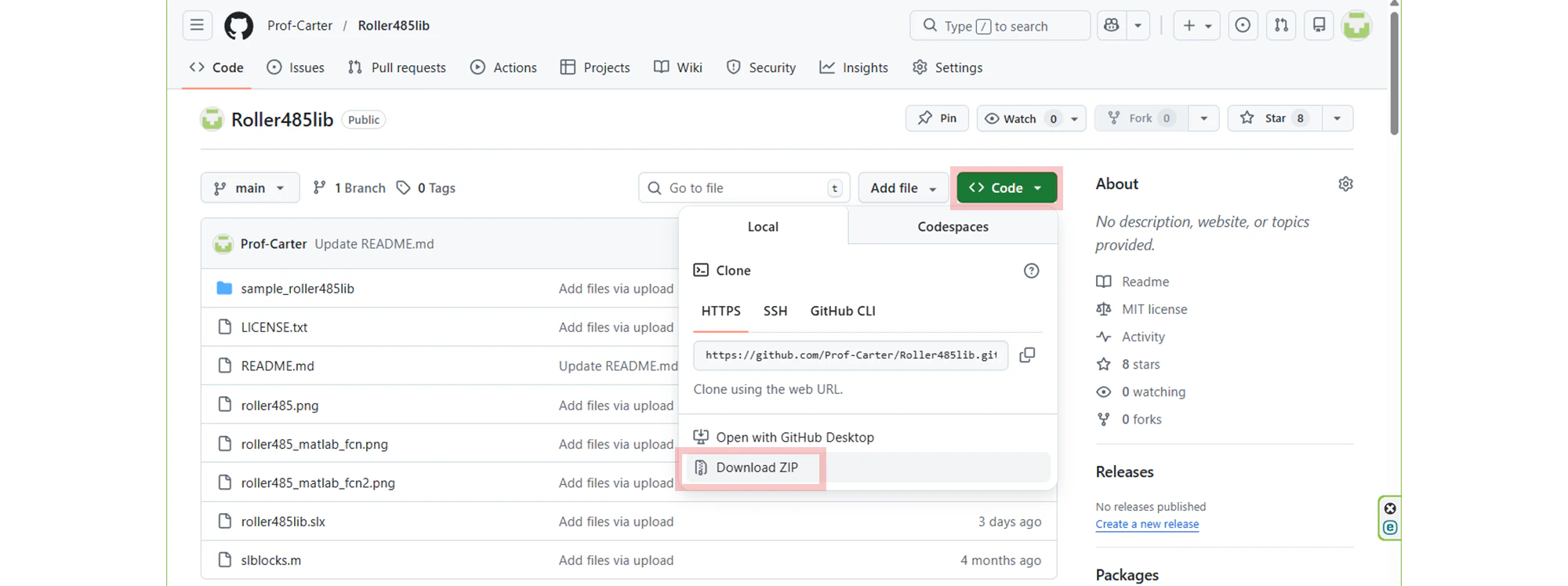Open user profile avatar menu

(x=1356, y=25)
